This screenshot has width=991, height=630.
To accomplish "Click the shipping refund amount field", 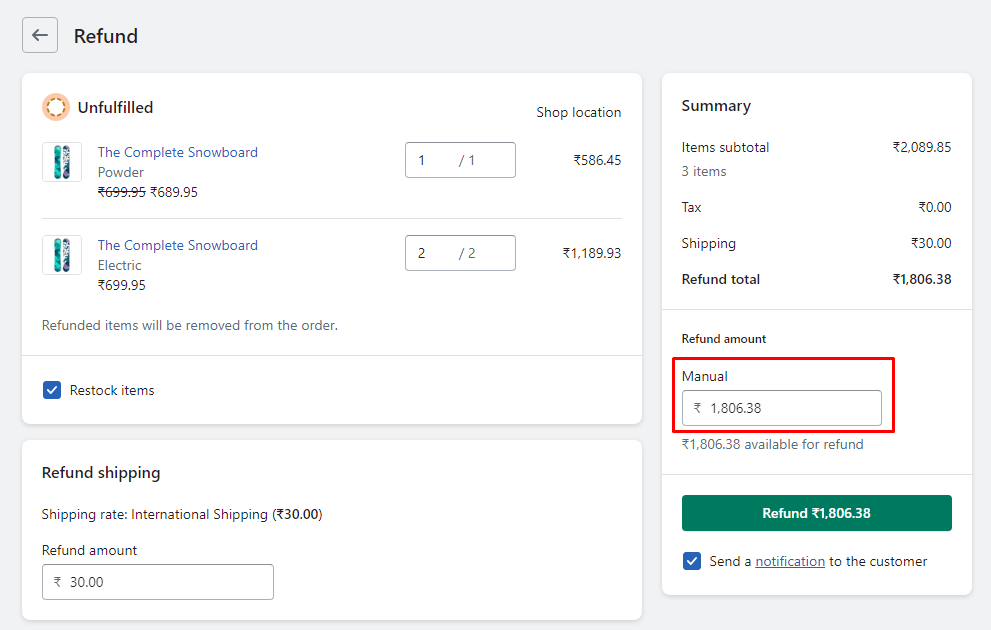I will 157,581.
